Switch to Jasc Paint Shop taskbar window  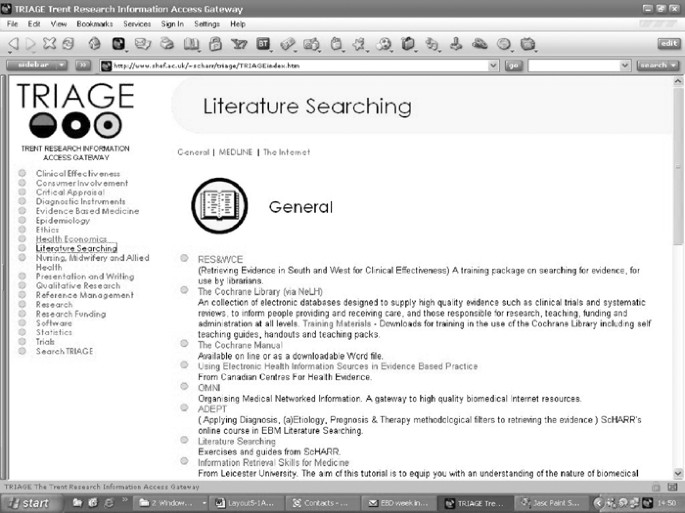pos(552,503)
